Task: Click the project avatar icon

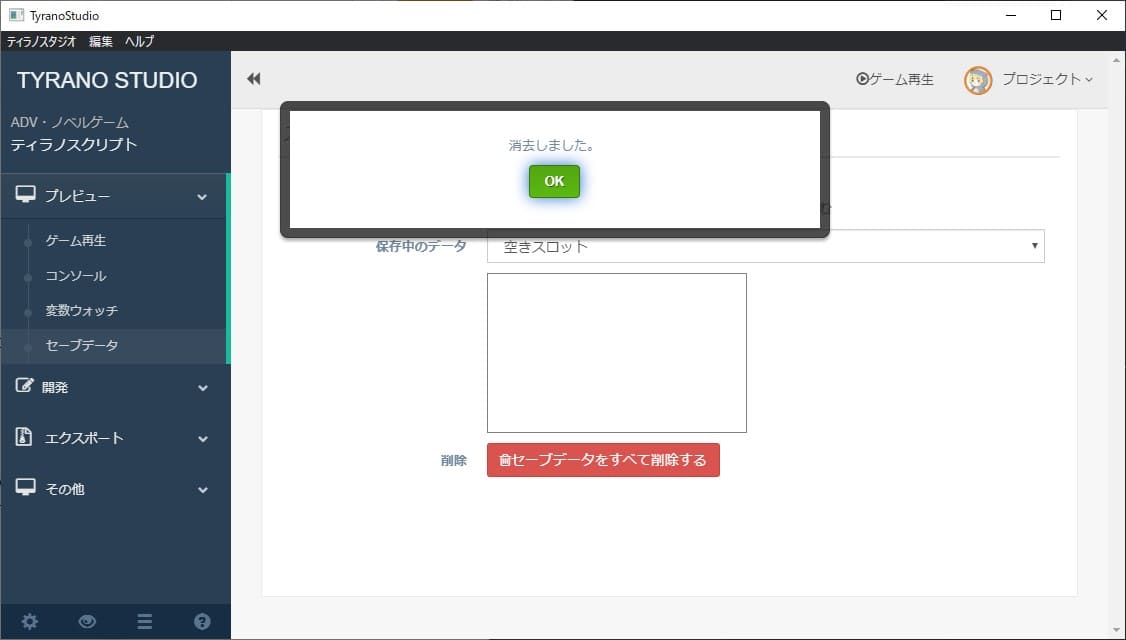Action: (x=977, y=80)
